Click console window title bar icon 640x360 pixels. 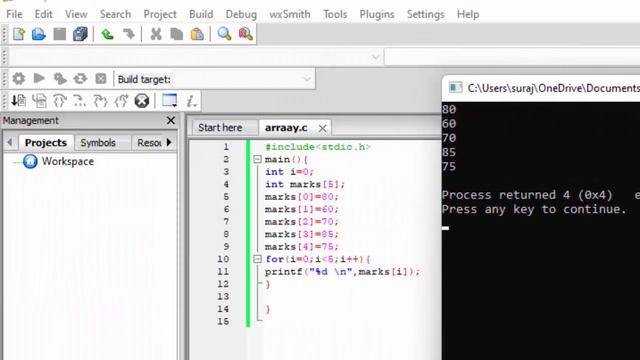tap(455, 88)
